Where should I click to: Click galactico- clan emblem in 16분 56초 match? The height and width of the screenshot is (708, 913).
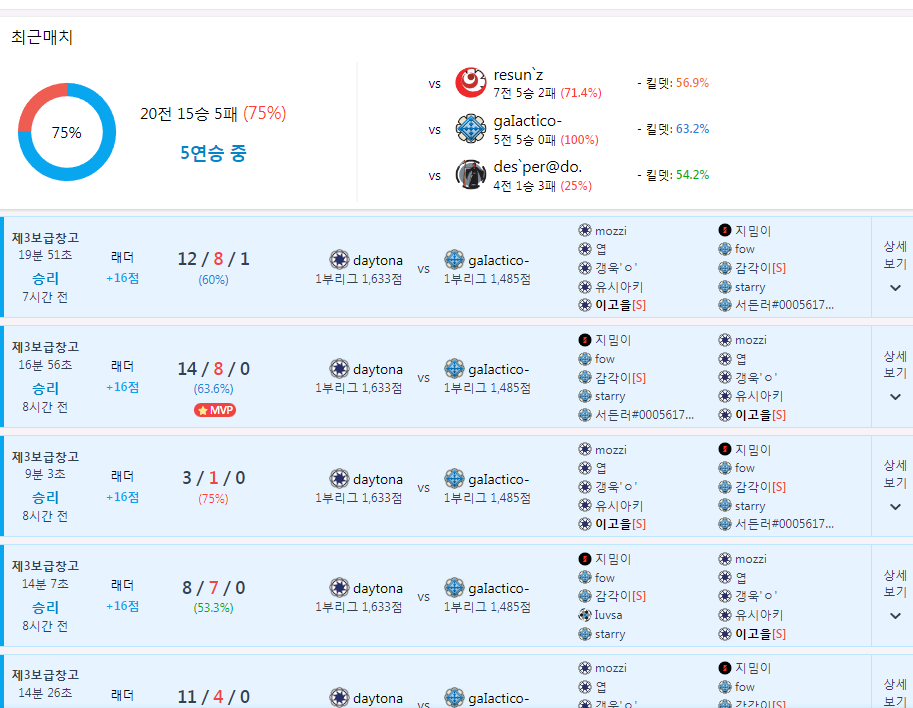[x=454, y=369]
